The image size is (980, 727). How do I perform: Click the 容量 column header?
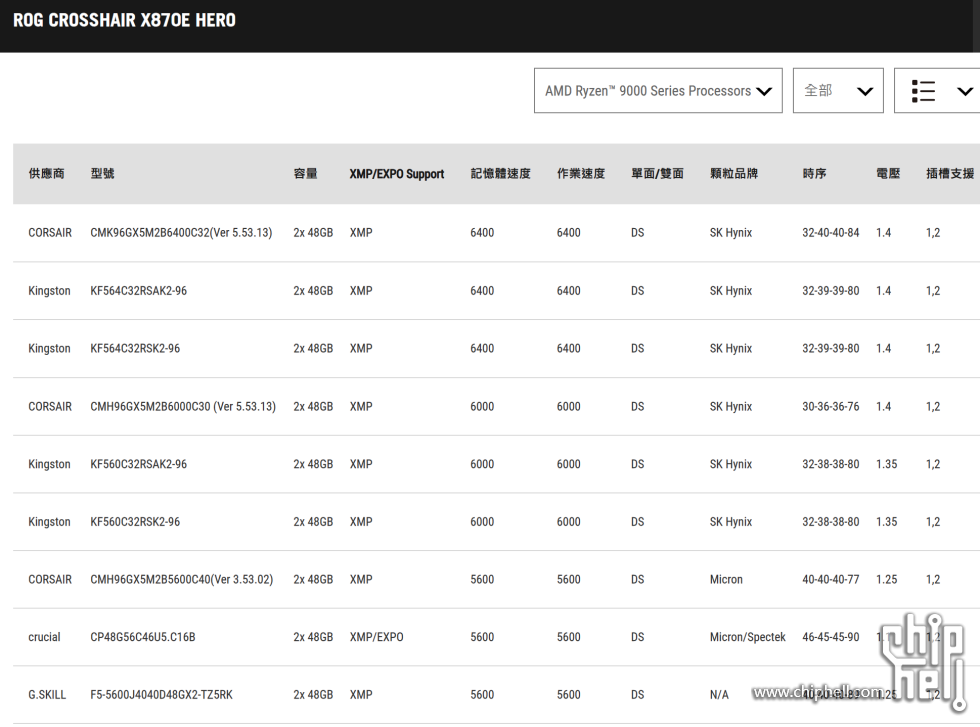(x=306, y=173)
